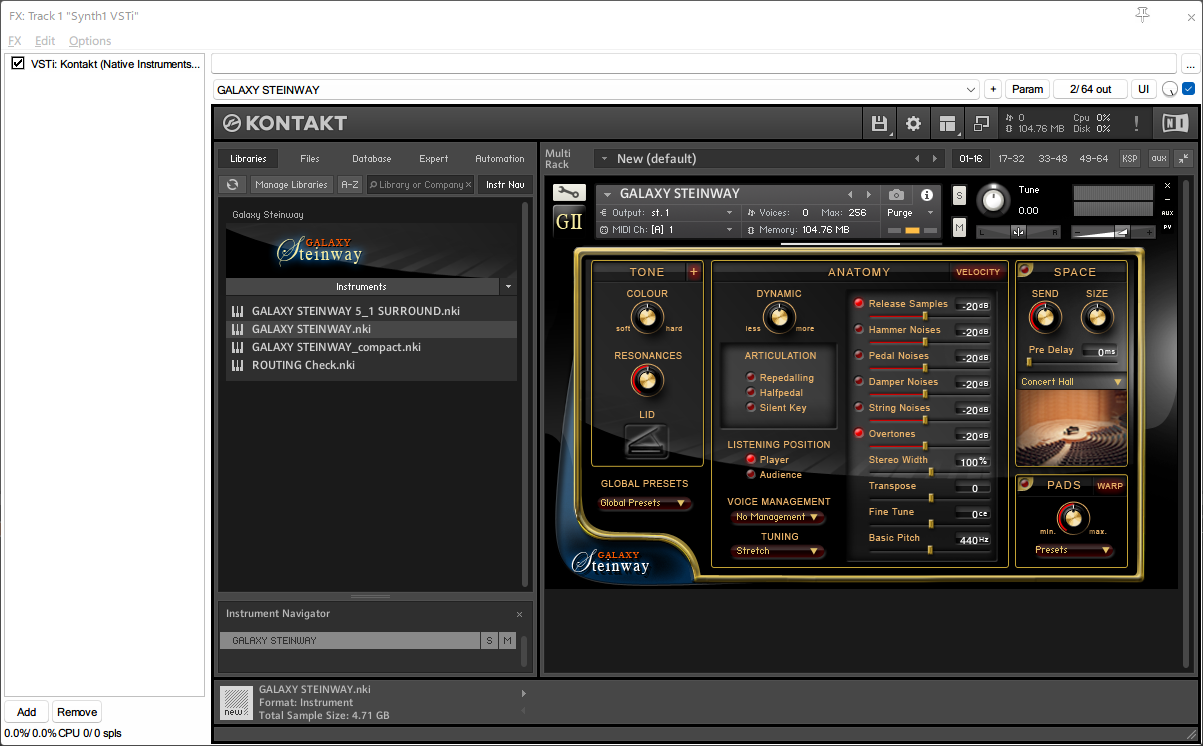Toggle Silent Key articulation
The height and width of the screenshot is (746, 1203).
pyautogui.click(x=751, y=408)
